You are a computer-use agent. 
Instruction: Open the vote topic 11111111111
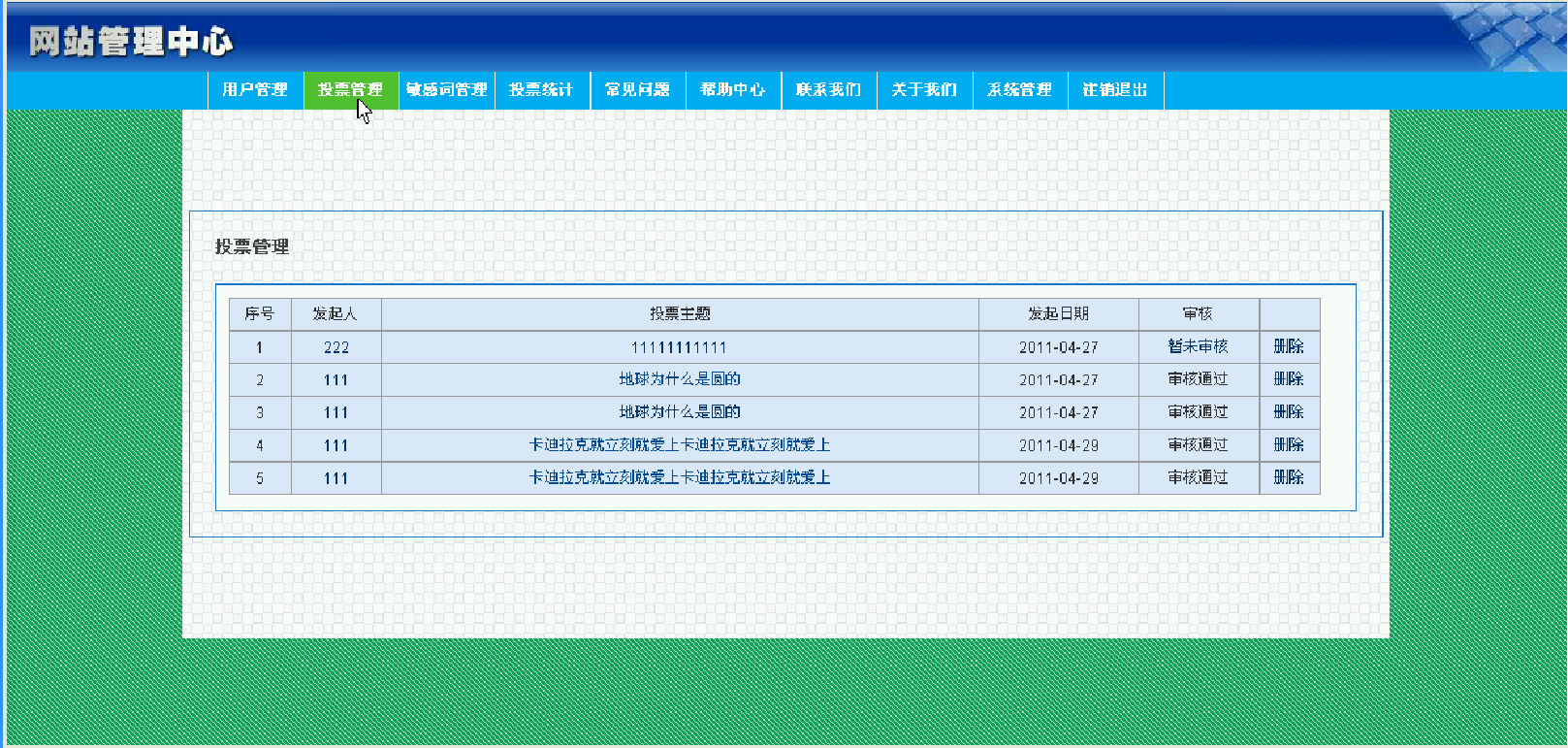coord(679,347)
